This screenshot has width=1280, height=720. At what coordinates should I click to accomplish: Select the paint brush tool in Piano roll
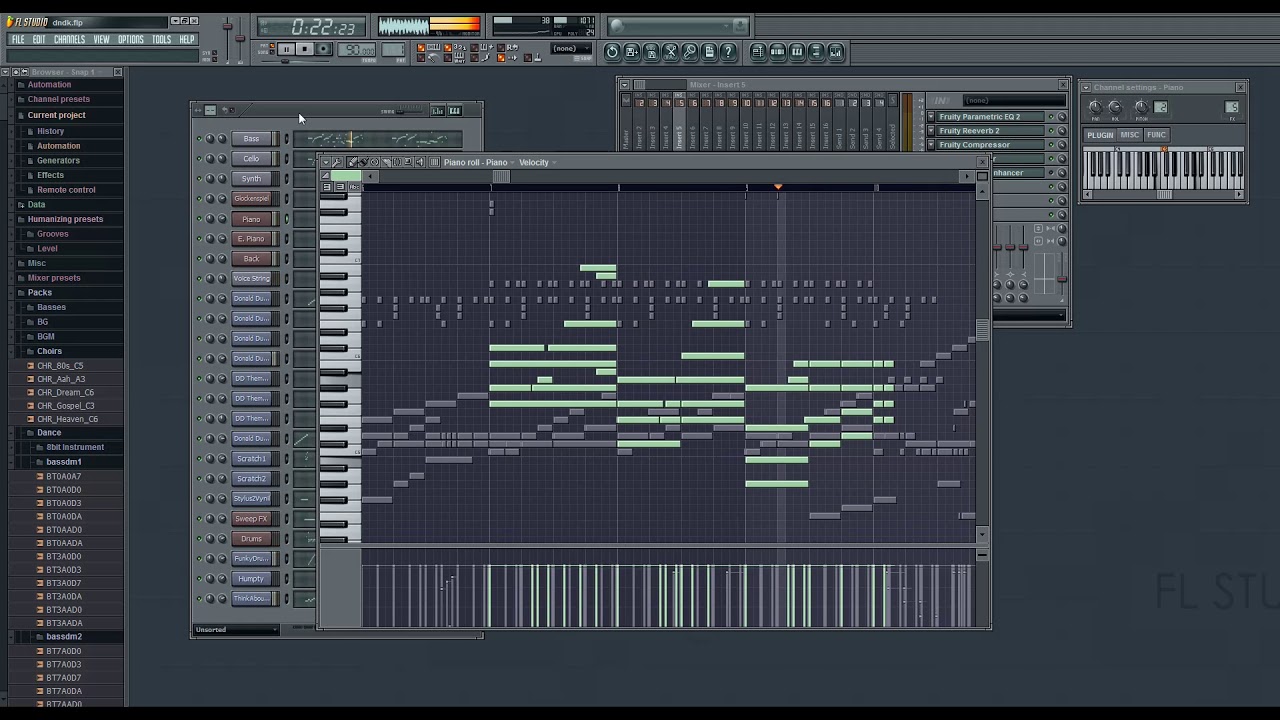click(362, 162)
